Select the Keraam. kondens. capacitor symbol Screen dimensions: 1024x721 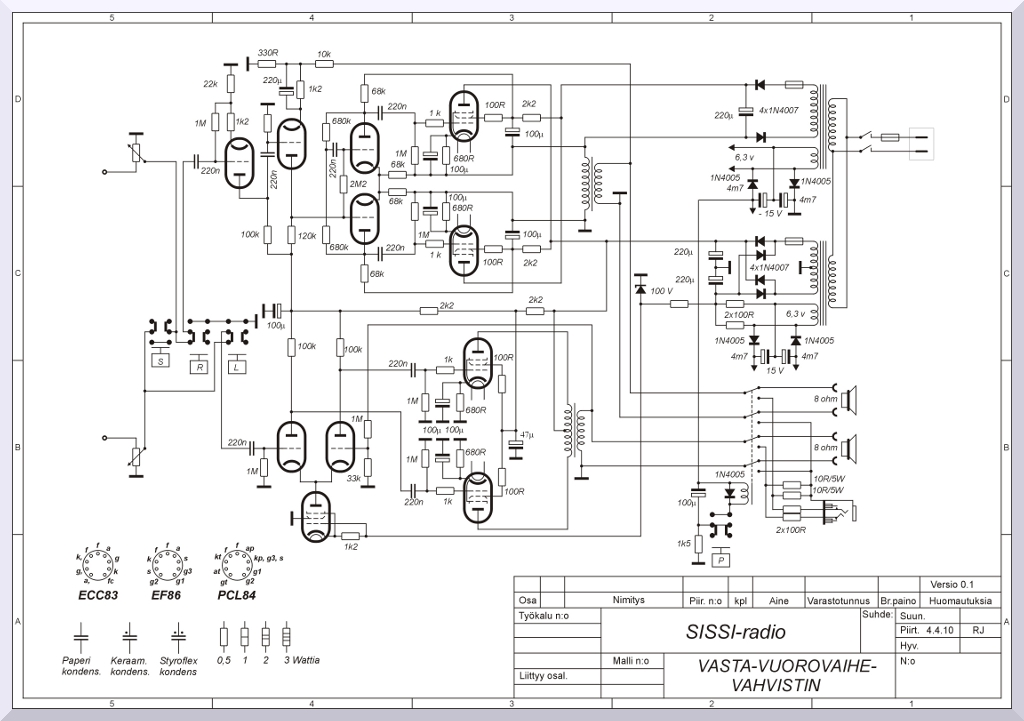[x=129, y=634]
